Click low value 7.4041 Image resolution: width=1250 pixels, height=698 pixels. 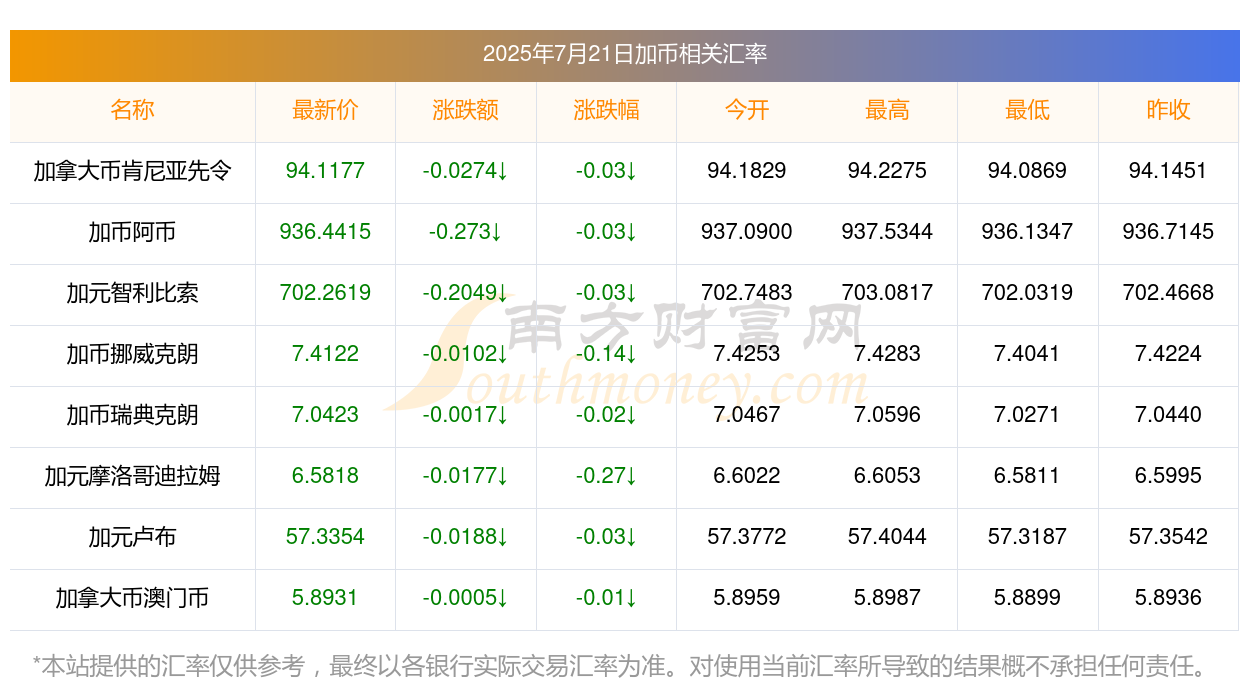pyautogui.click(x=1028, y=354)
